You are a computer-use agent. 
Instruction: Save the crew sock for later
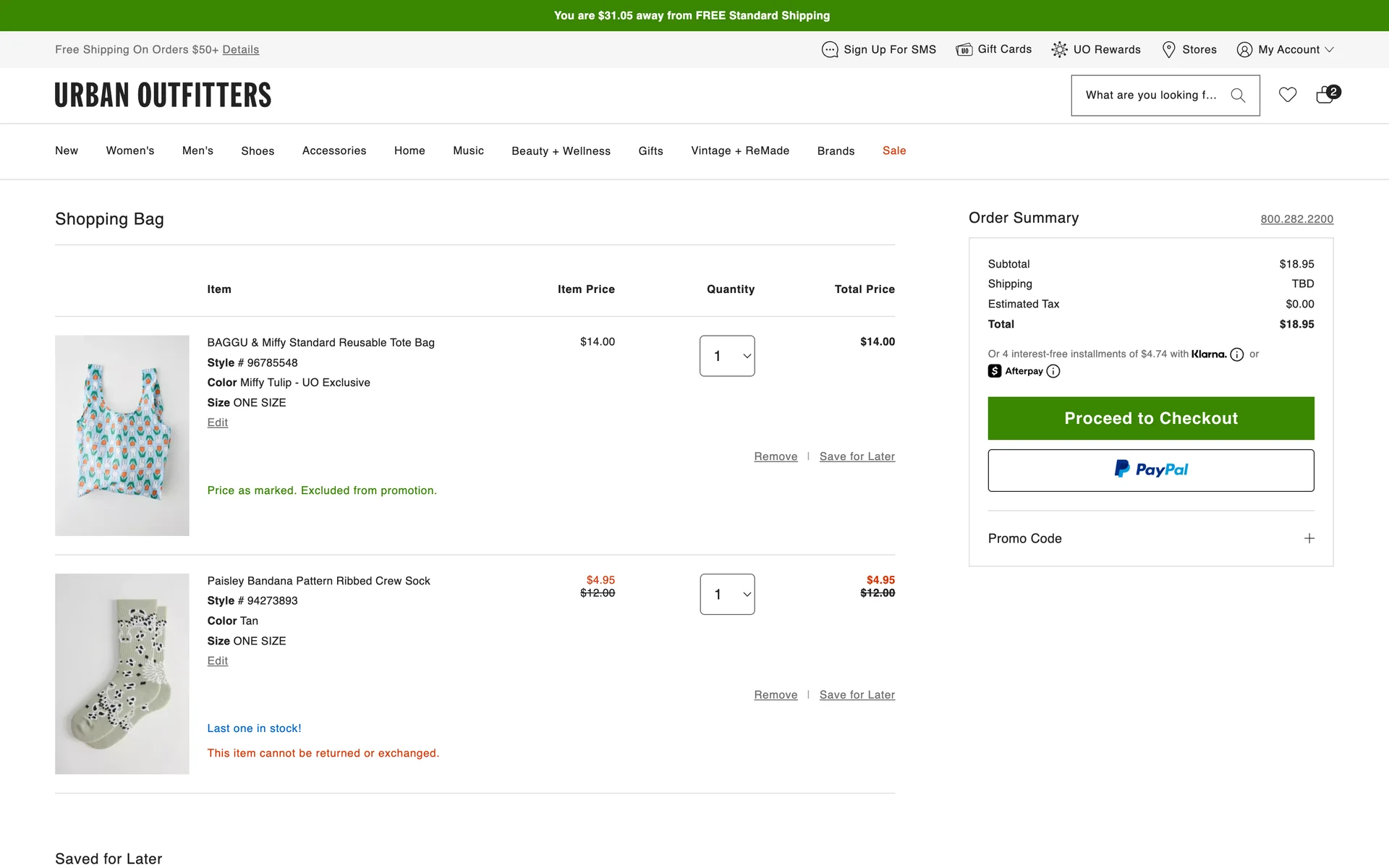(x=857, y=695)
